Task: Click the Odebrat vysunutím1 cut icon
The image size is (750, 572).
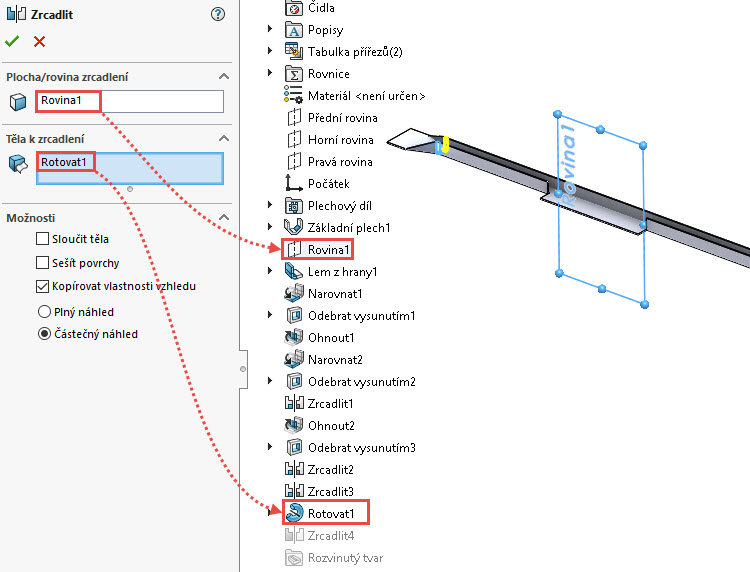Action: point(295,316)
